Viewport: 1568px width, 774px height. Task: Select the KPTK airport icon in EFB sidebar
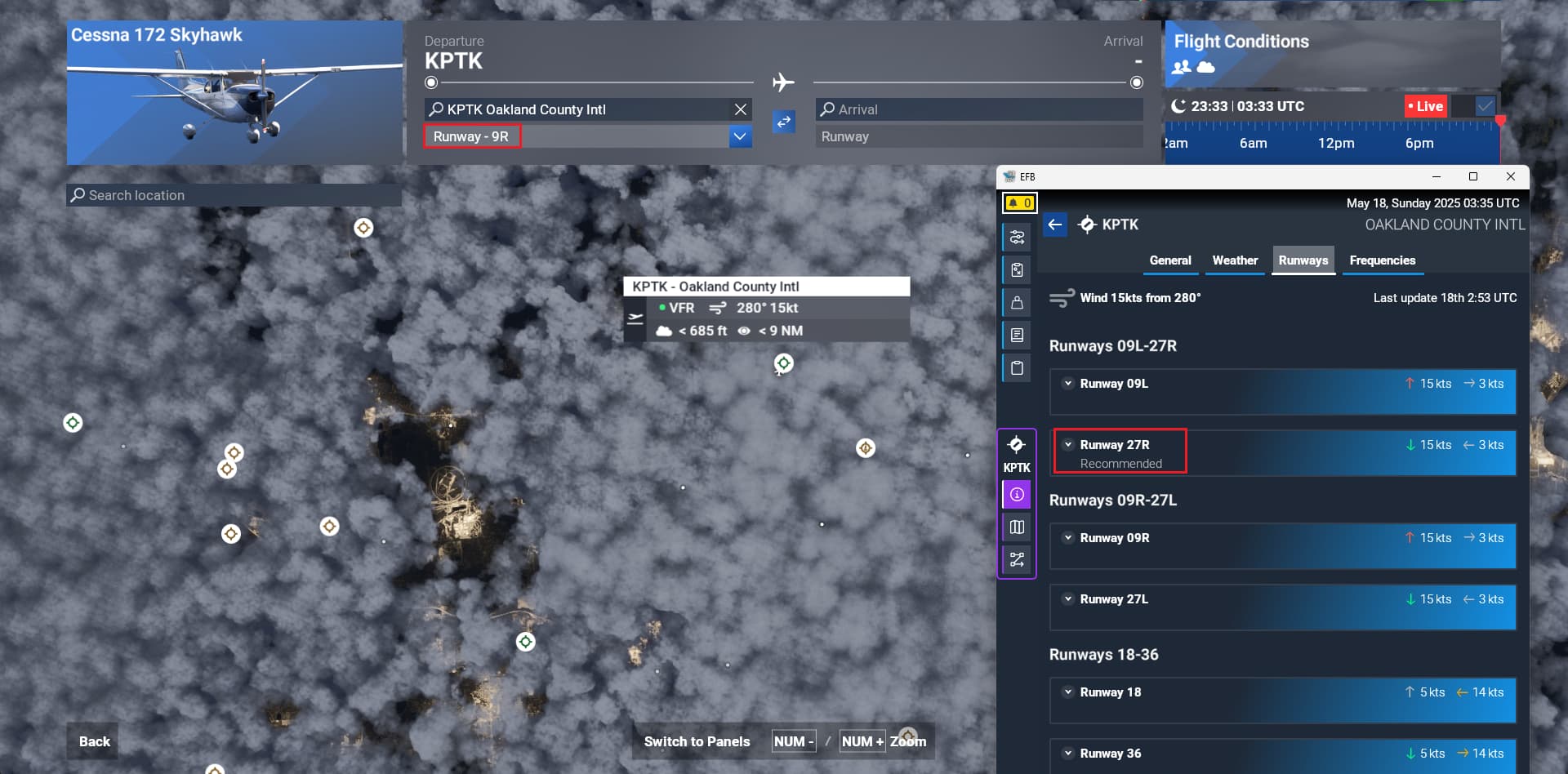coord(1017,453)
